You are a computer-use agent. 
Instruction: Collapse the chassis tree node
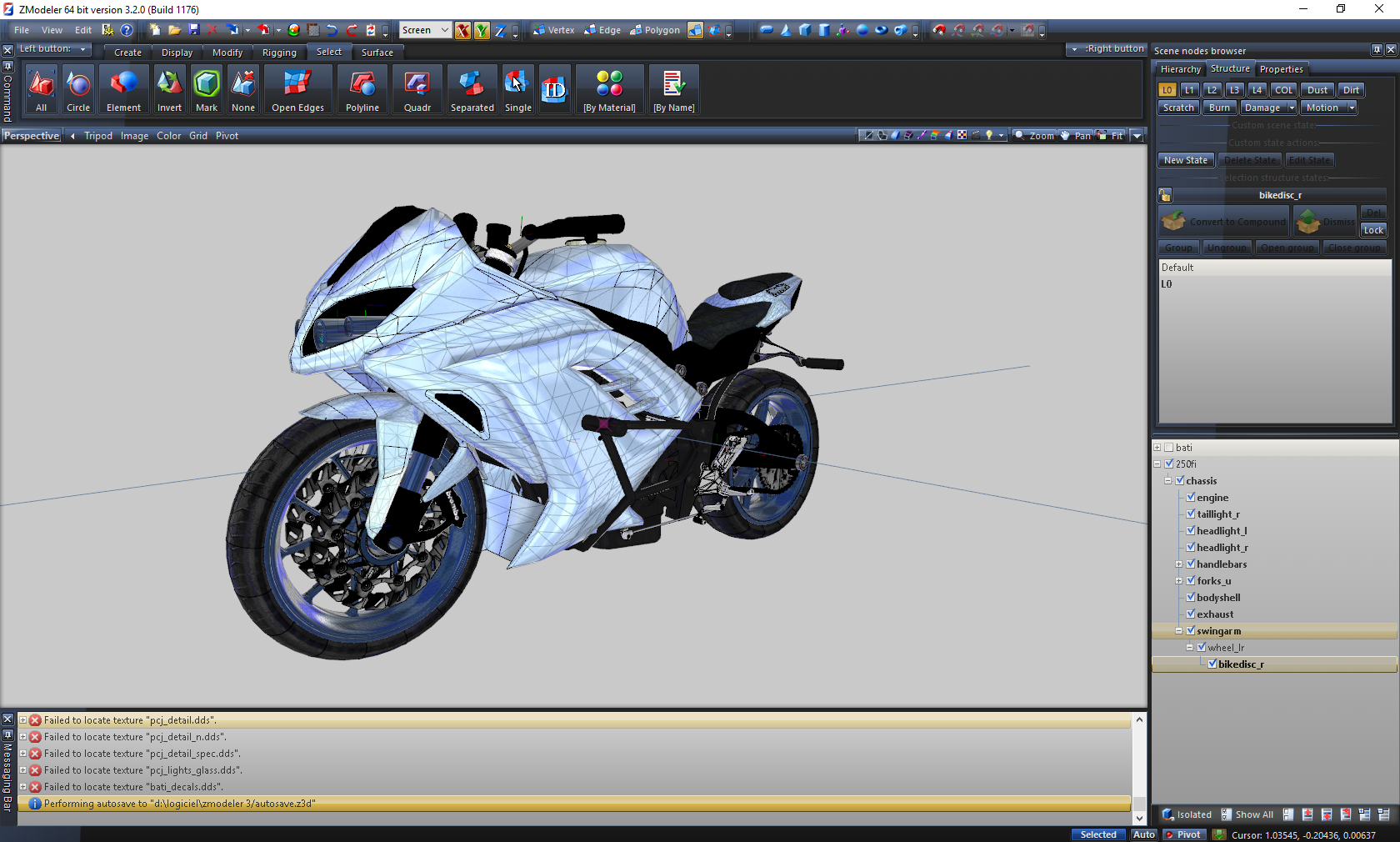point(1168,481)
